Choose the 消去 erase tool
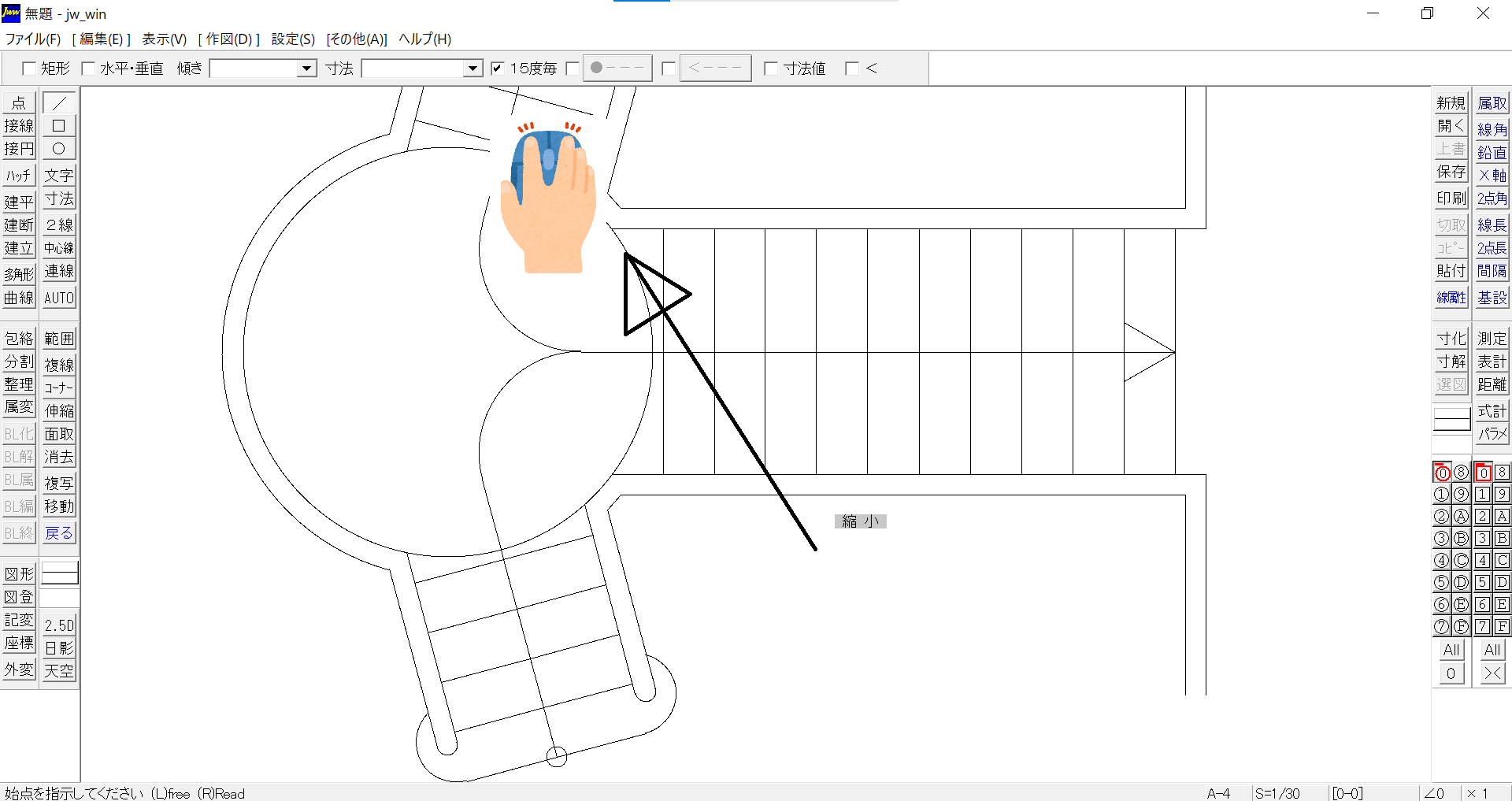This screenshot has height=801, width=1512. click(x=59, y=457)
